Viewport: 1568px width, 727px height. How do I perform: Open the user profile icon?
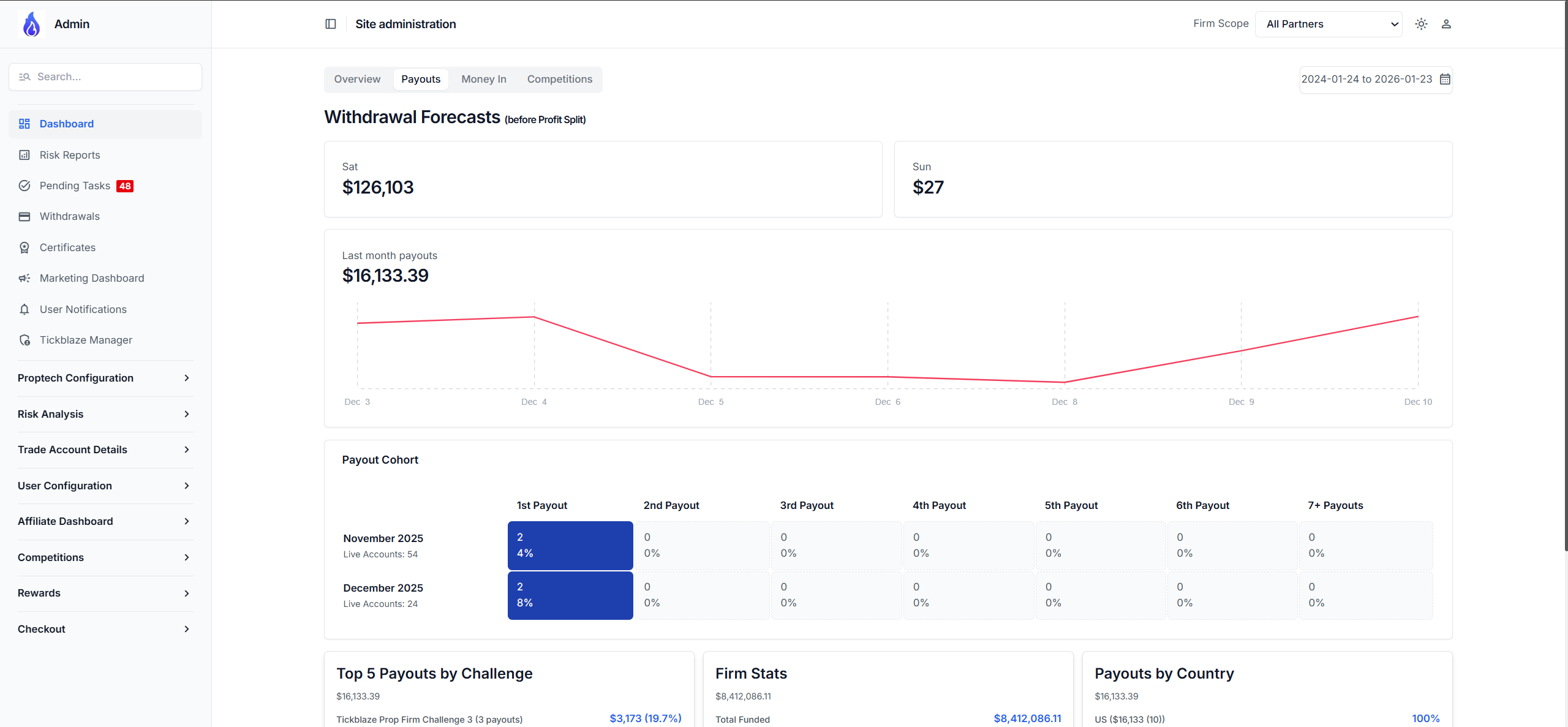(1446, 24)
